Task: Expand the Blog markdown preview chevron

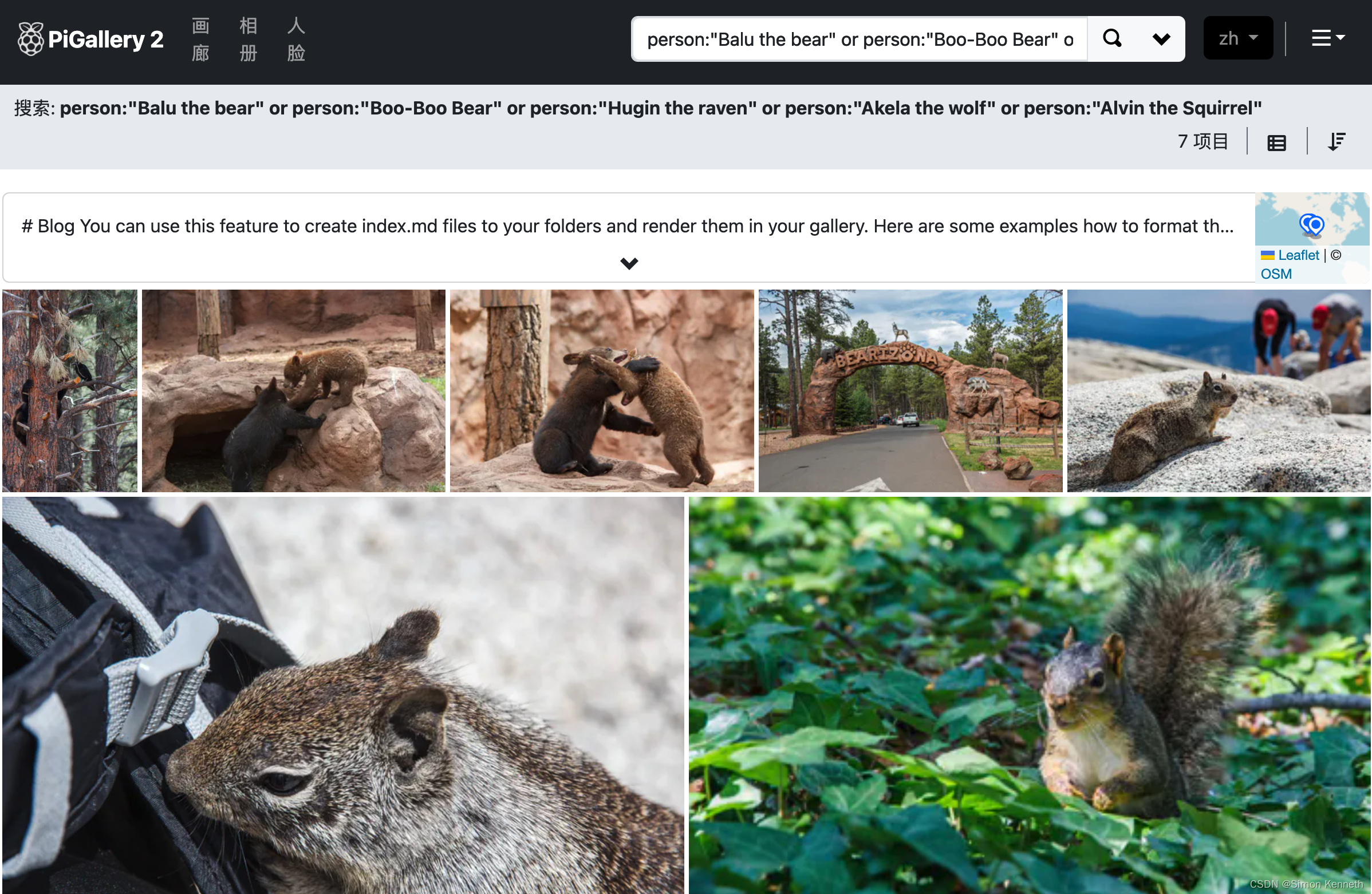Action: point(629,263)
